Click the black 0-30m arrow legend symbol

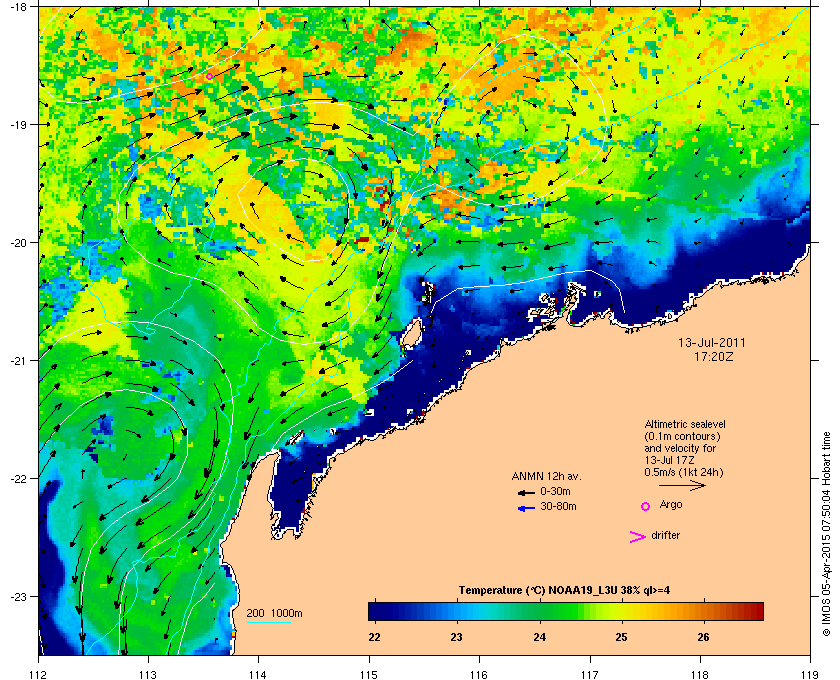[x=526, y=492]
